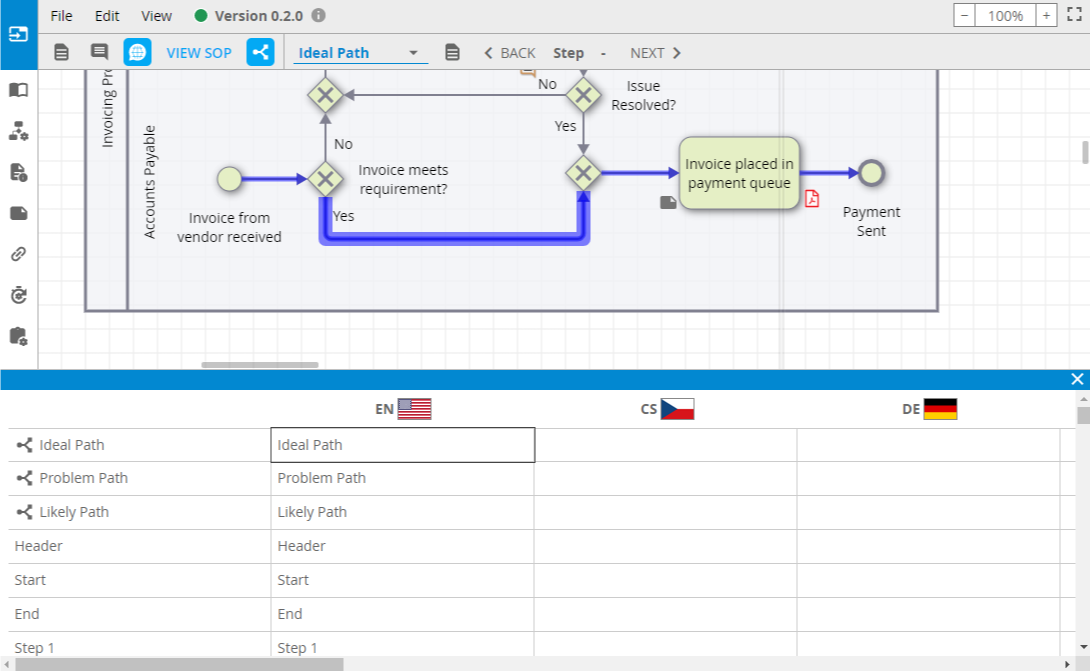Click the VIEW SOP button
Screen dimensions: 1090x671
(x=198, y=53)
